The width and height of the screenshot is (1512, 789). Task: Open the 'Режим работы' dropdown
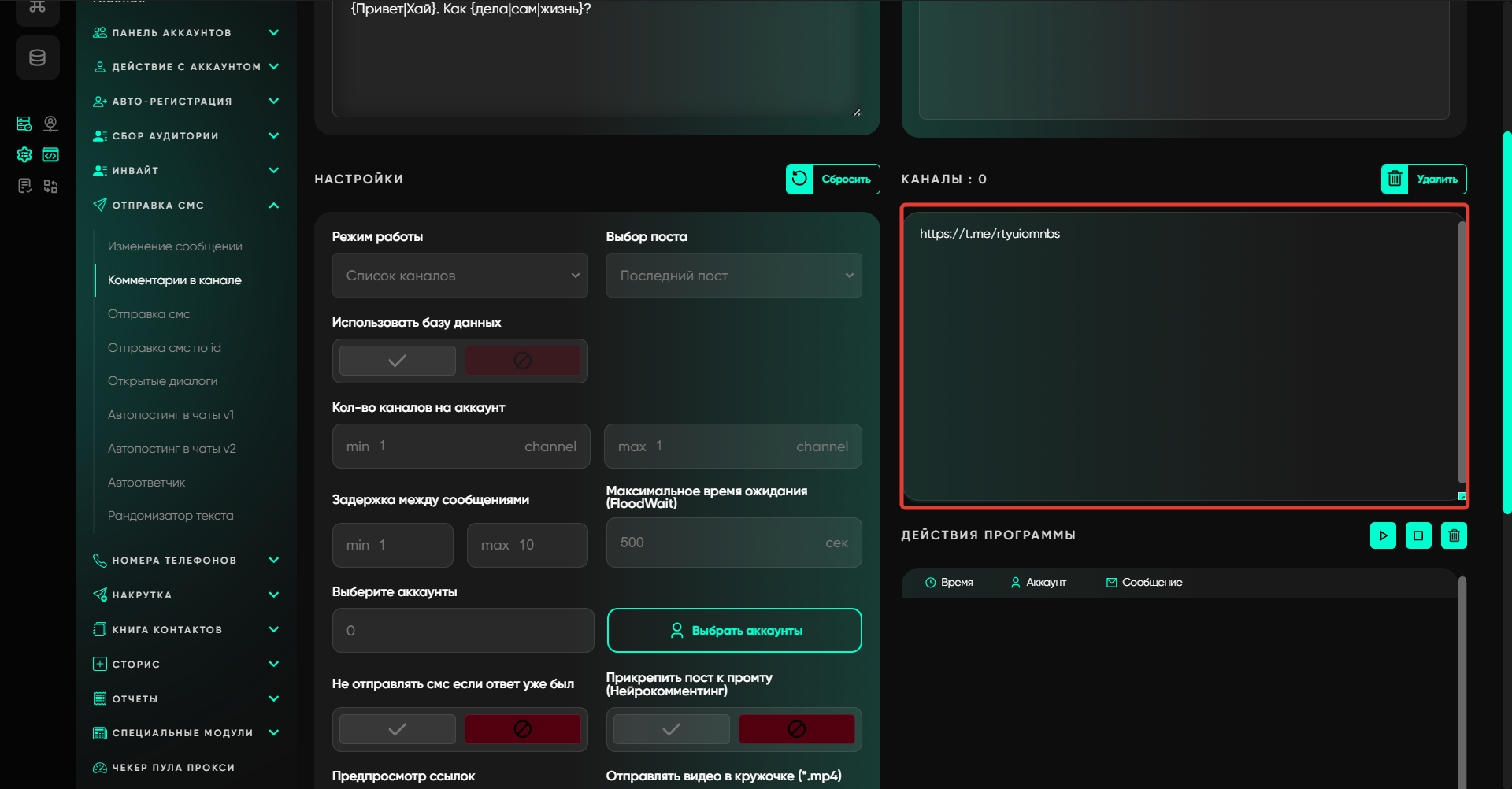coord(460,276)
